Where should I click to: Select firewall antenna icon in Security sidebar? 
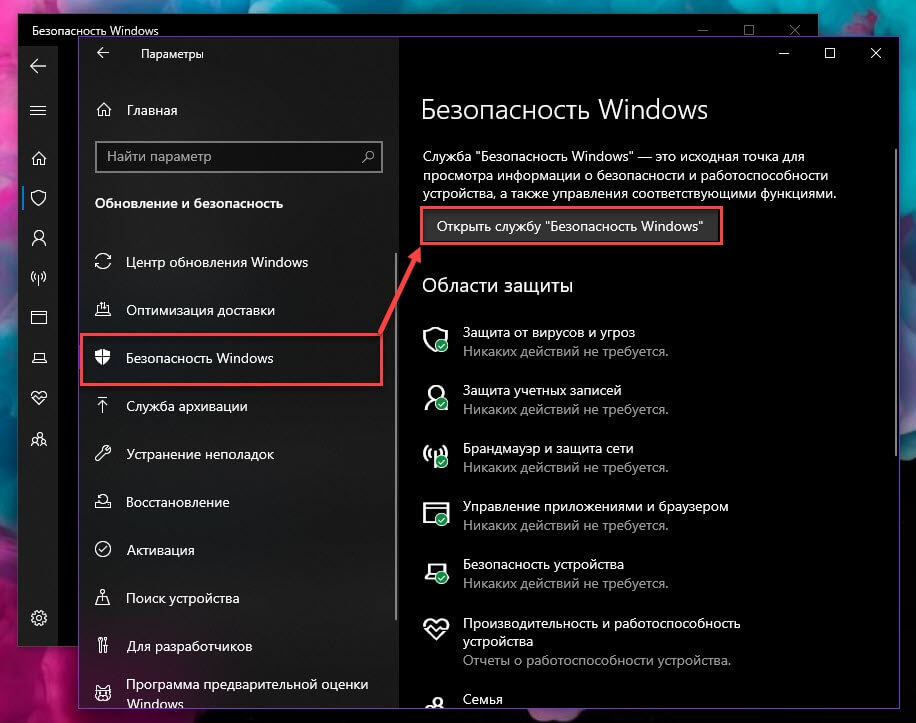point(39,278)
